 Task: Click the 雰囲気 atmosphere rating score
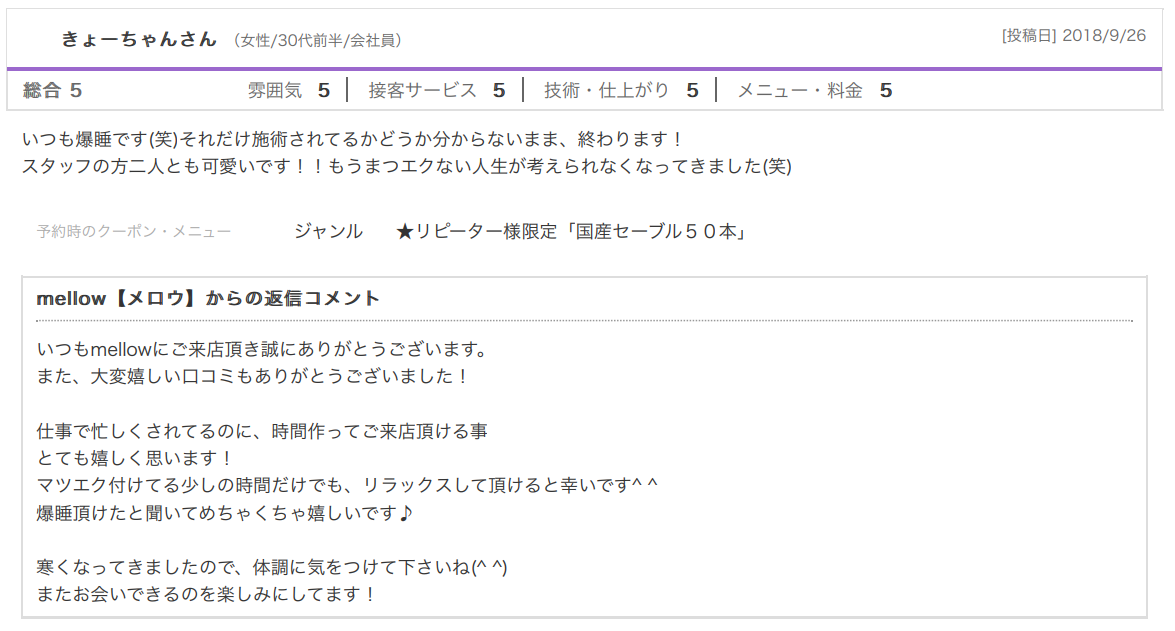[322, 89]
